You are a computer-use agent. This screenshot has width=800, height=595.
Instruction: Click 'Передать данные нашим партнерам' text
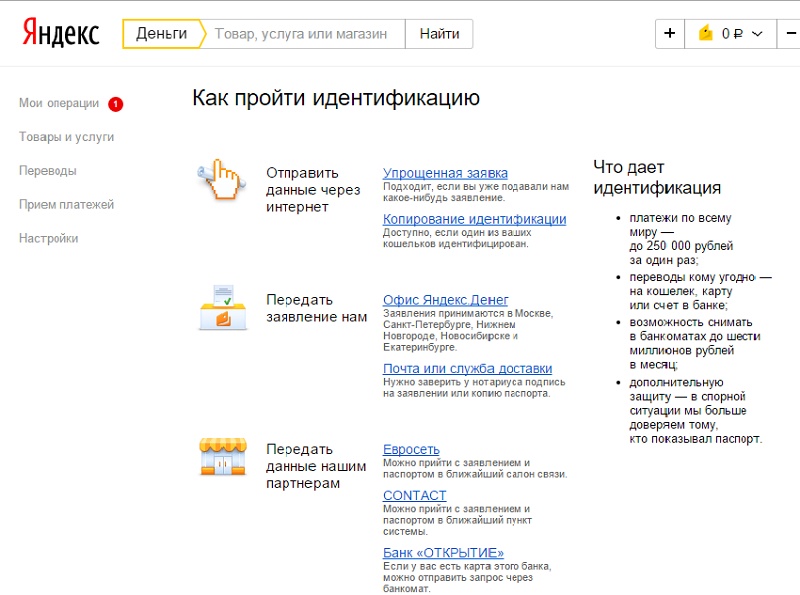pos(316,466)
